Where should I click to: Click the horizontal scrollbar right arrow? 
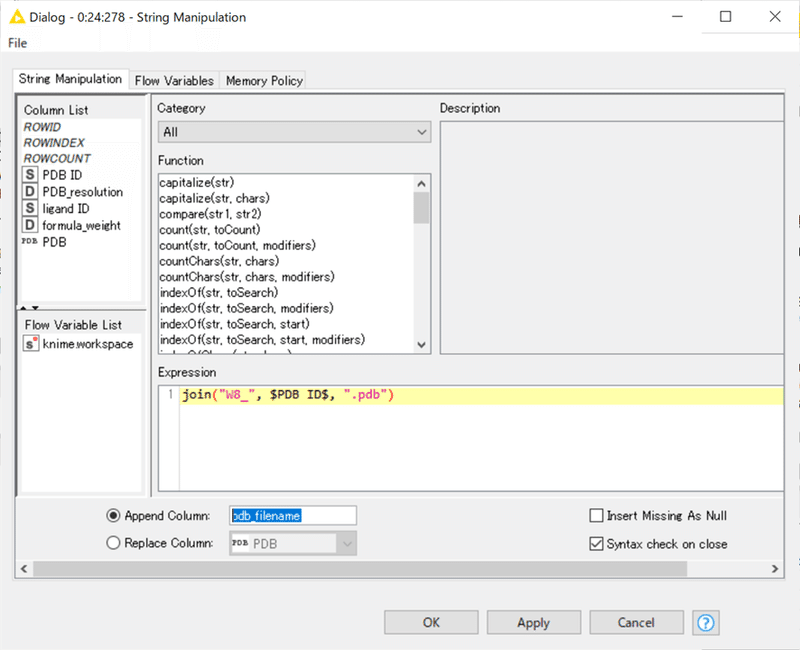775,569
